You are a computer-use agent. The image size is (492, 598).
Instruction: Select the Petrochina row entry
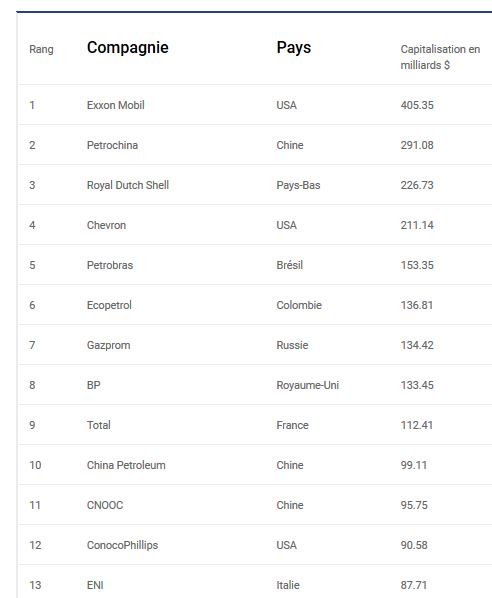pos(112,145)
